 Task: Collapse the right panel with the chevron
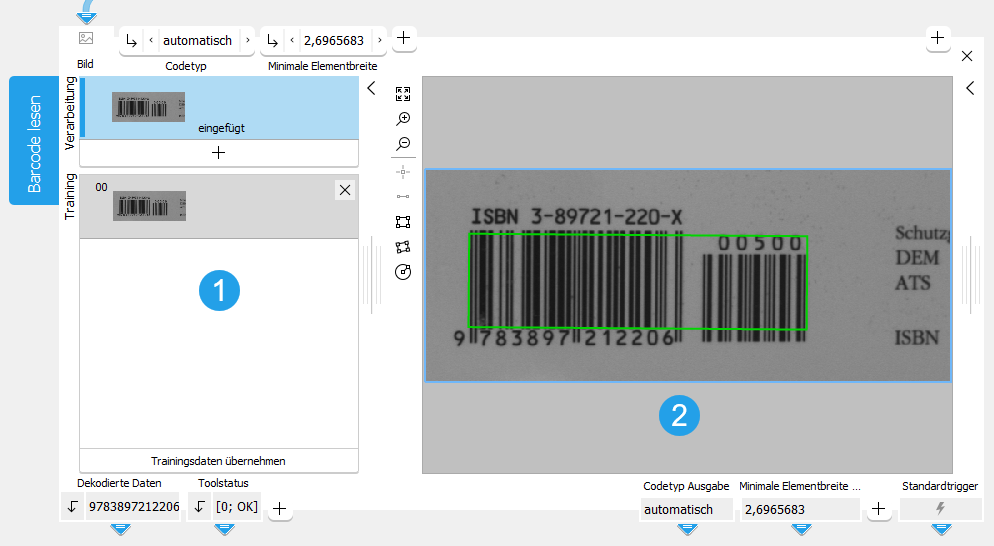click(969, 88)
